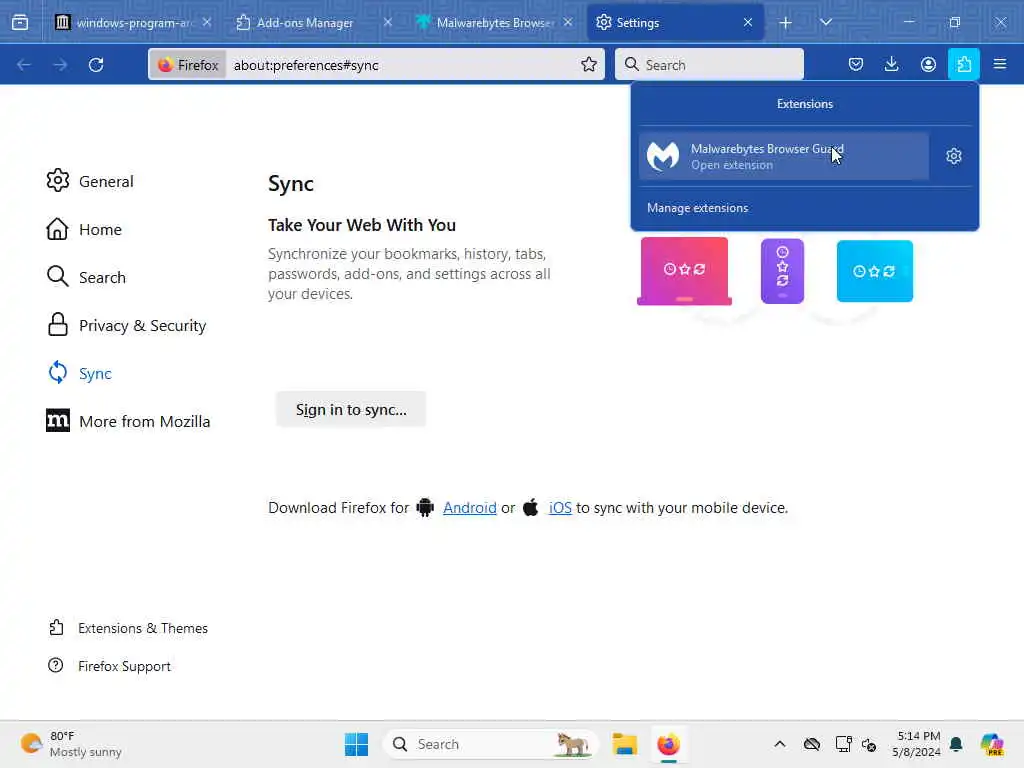
Task: Click the cloud sync-off tray icon
Action: point(812,744)
